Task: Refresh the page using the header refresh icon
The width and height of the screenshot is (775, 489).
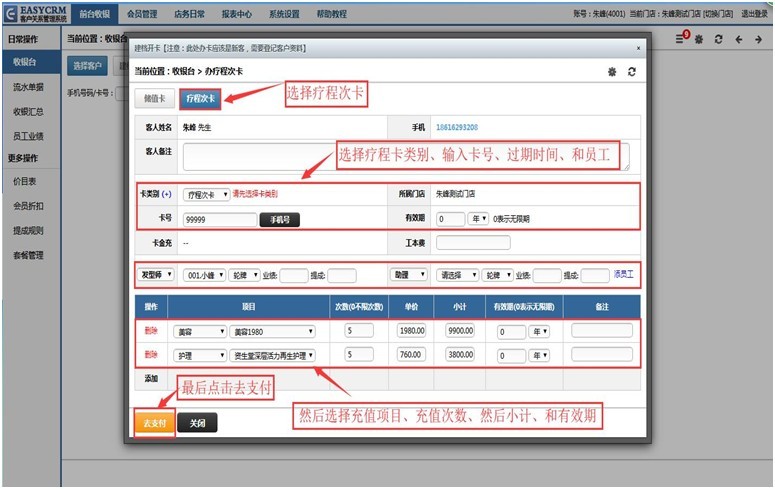Action: (719, 39)
